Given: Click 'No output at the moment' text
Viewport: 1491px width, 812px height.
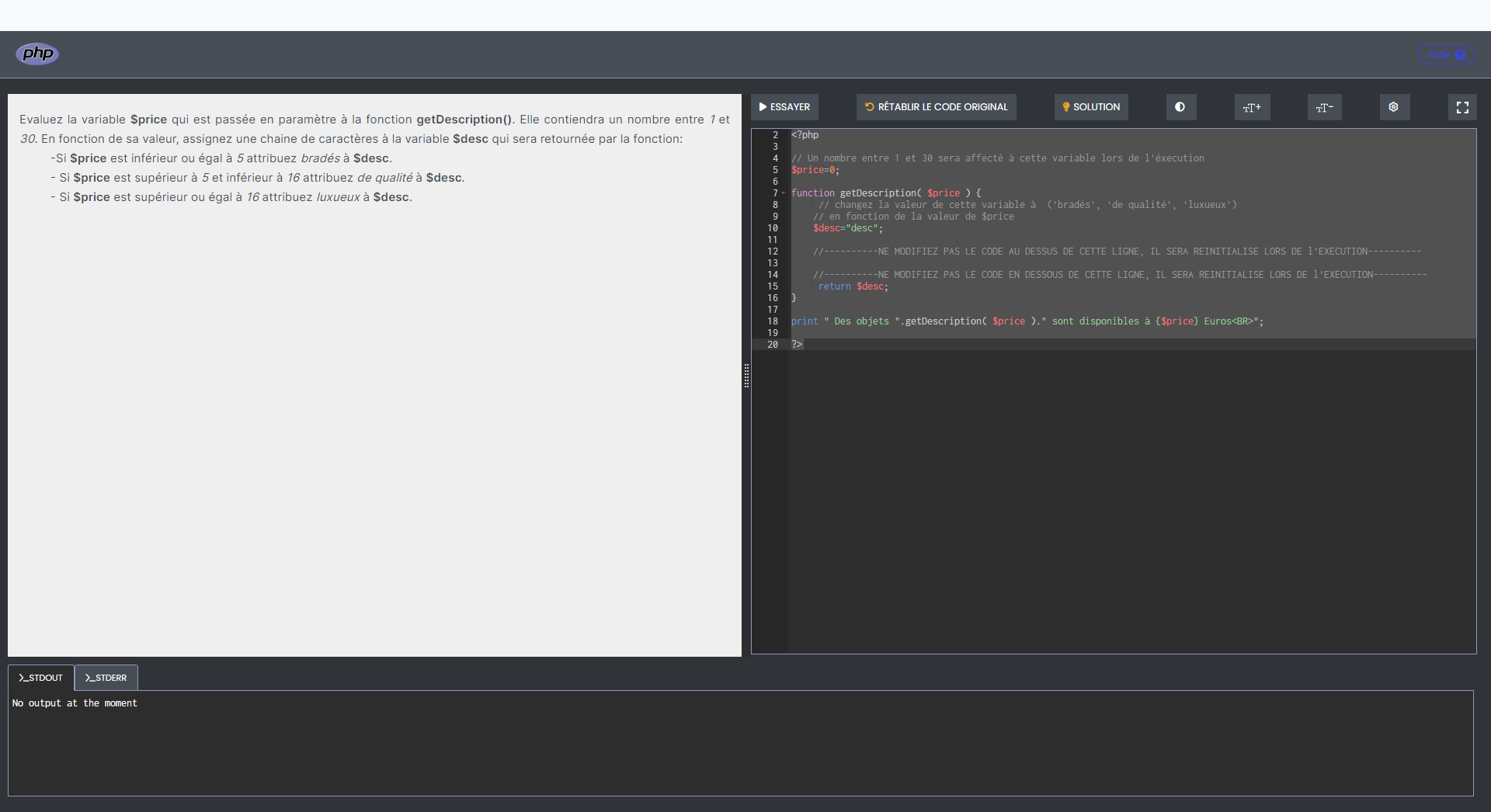Looking at the screenshot, I should click(x=75, y=703).
